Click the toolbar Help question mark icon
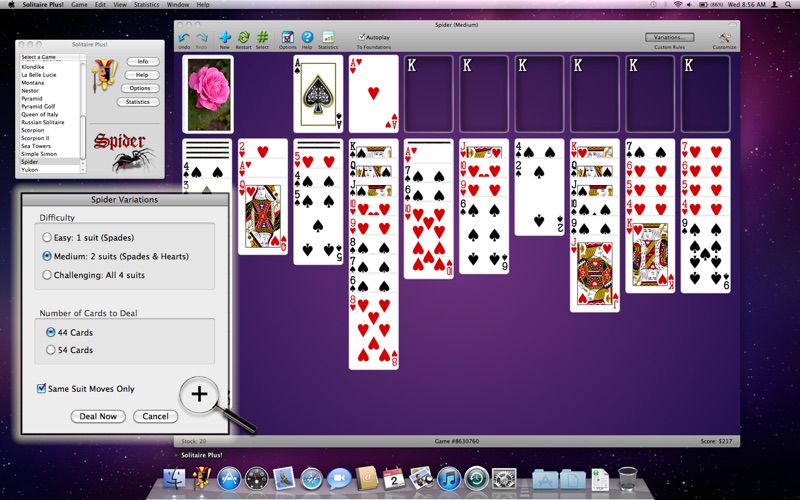 click(307, 38)
